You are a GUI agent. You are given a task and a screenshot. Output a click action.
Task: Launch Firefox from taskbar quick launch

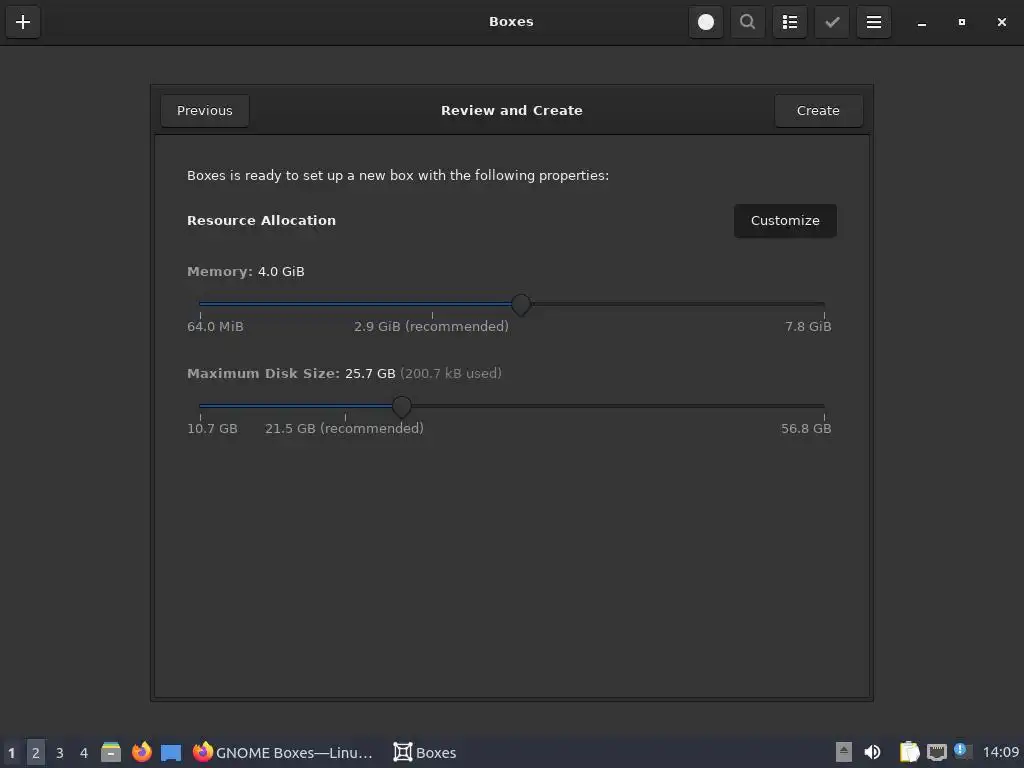142,752
